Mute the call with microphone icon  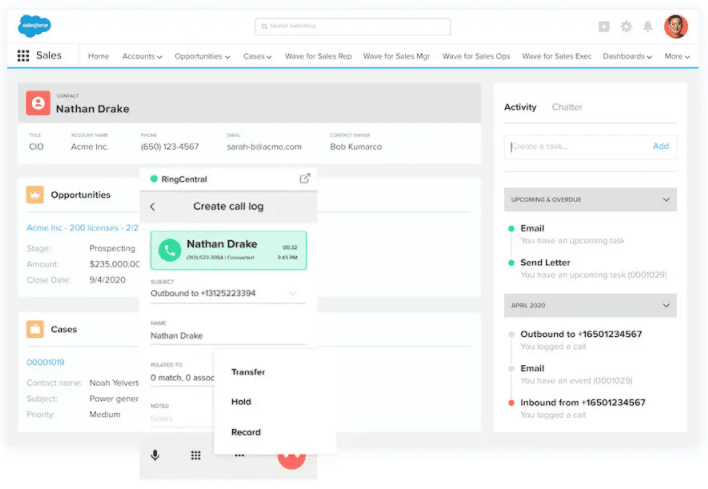(x=155, y=455)
